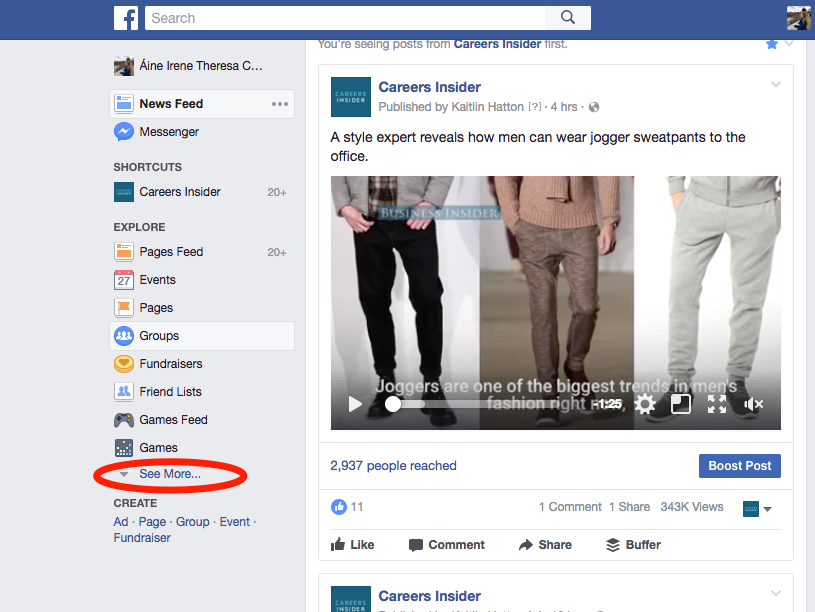
Task: Click the Pages flag icon
Action: point(124,308)
